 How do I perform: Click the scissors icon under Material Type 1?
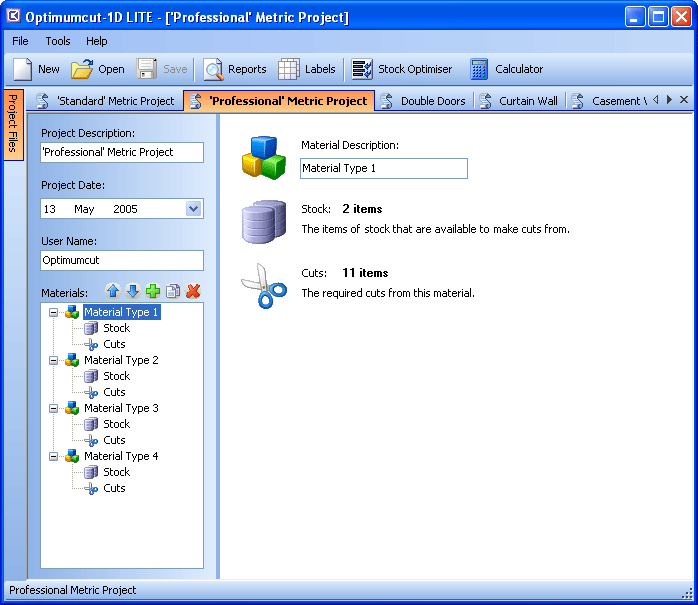[91, 344]
